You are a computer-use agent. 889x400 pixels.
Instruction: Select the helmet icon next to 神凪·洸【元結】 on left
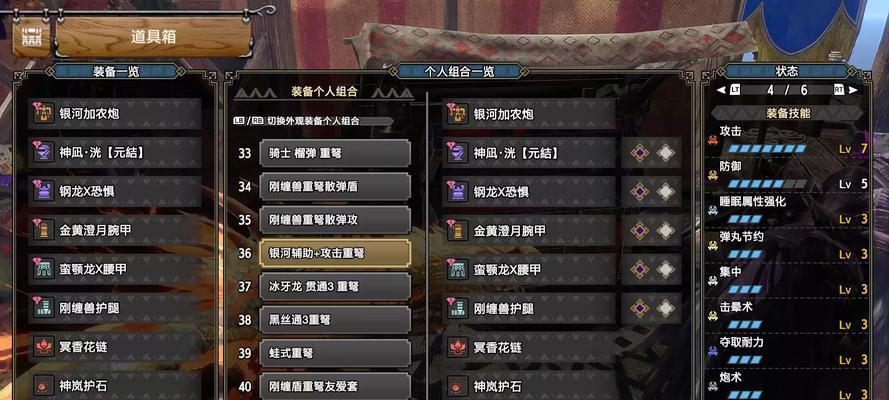point(44,152)
